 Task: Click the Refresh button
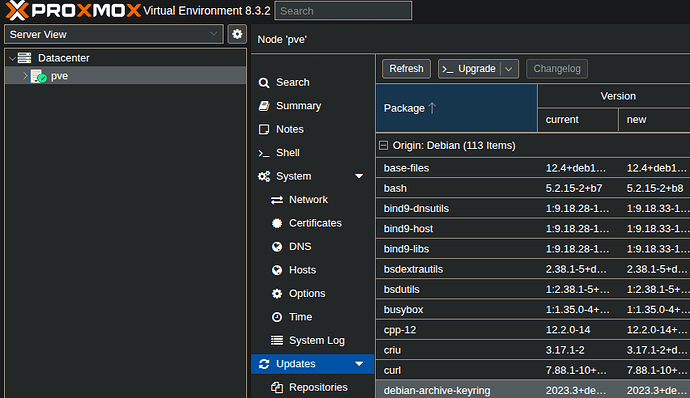[x=406, y=69]
